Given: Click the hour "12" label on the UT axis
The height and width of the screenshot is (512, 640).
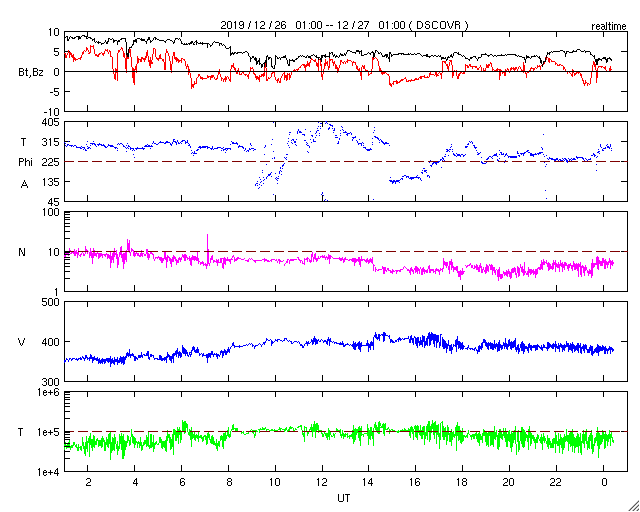Looking at the screenshot, I should pos(322,482).
